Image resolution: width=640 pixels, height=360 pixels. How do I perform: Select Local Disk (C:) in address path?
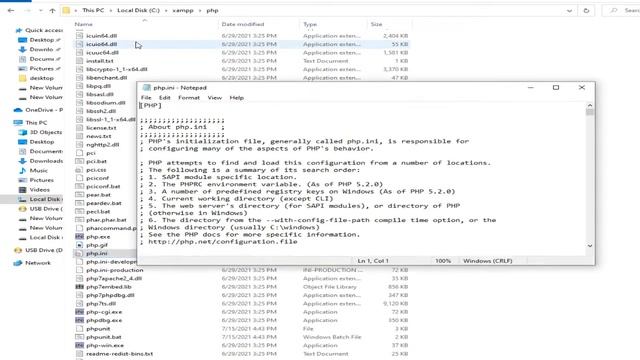point(138,10)
